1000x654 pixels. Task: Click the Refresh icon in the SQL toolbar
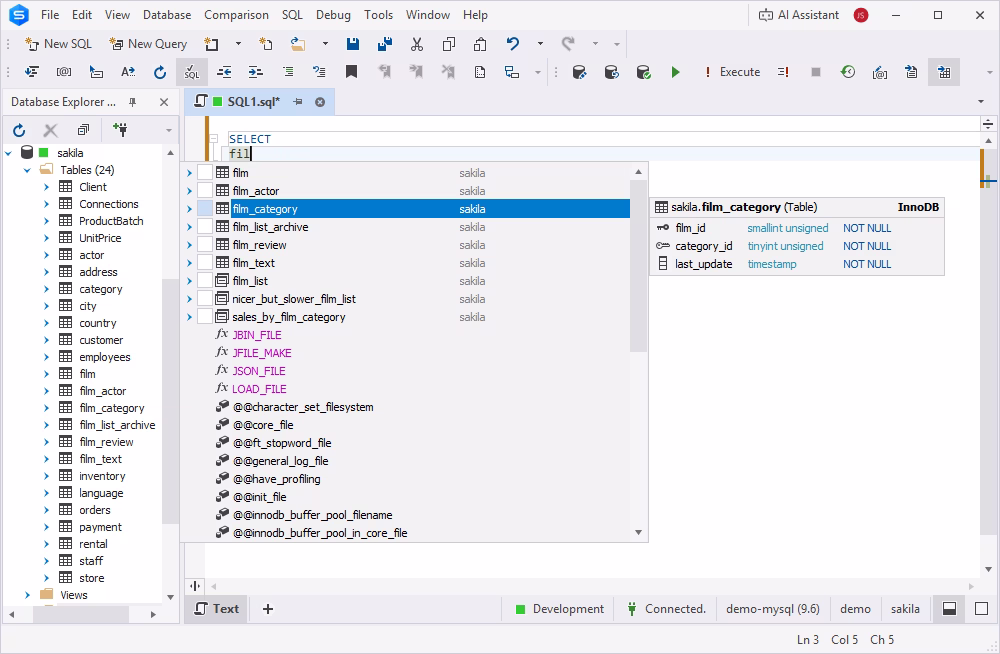click(159, 72)
